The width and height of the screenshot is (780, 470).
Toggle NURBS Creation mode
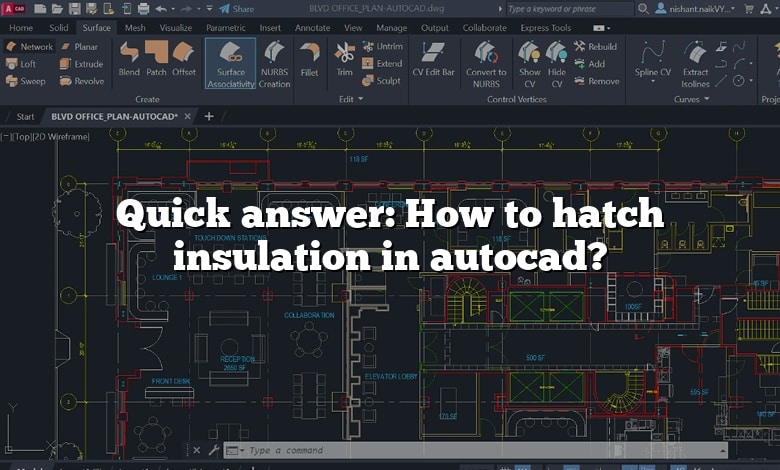pos(274,62)
